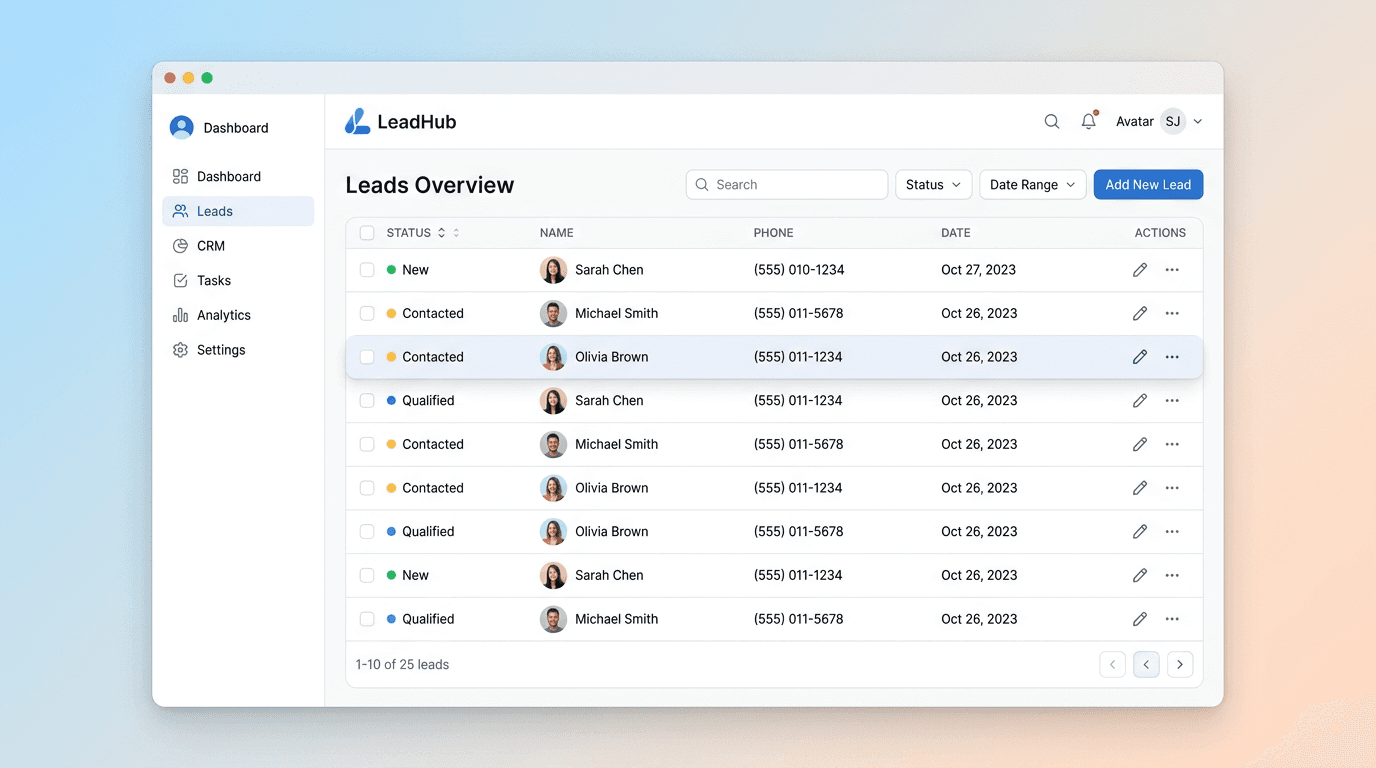
Task: Select all leads using the header checkbox
Action: tap(367, 232)
